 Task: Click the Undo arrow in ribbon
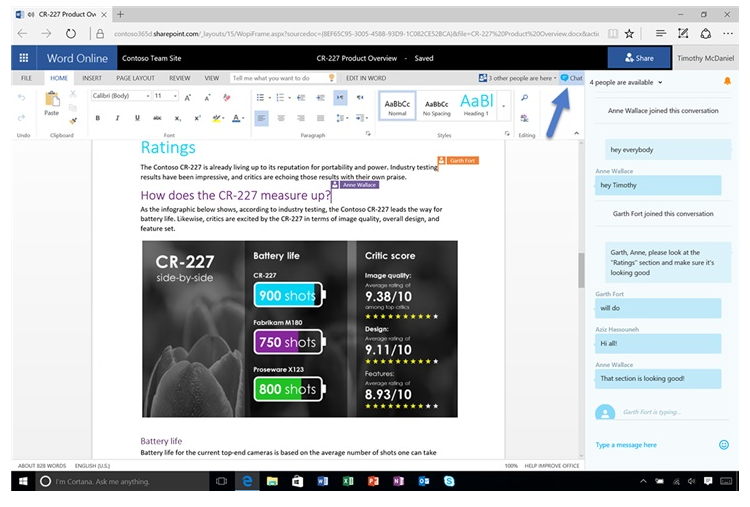point(22,98)
